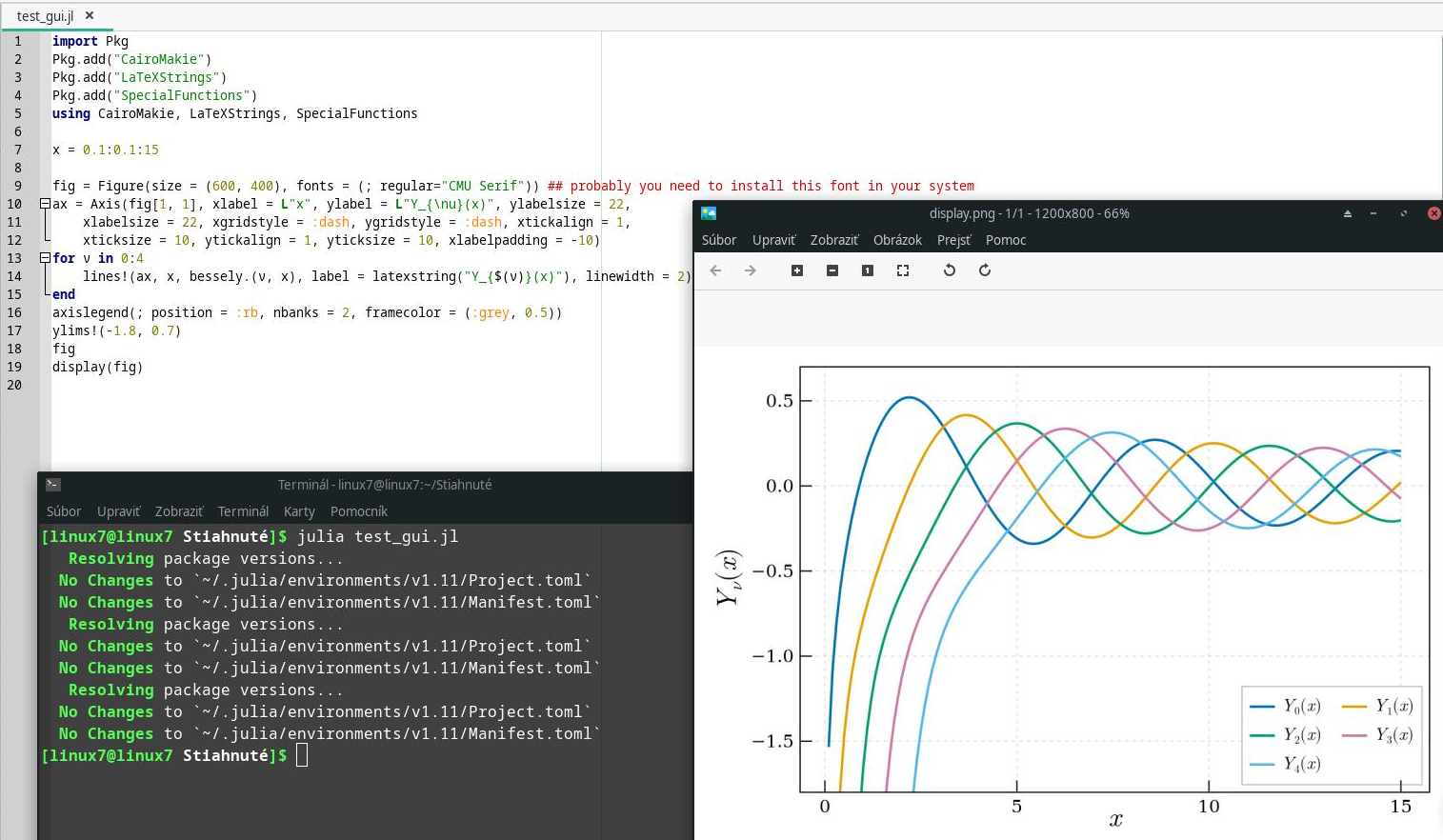This screenshot has height=840, width=1443.
Task: Open the Terminál menu in terminal window
Action: (x=243, y=511)
